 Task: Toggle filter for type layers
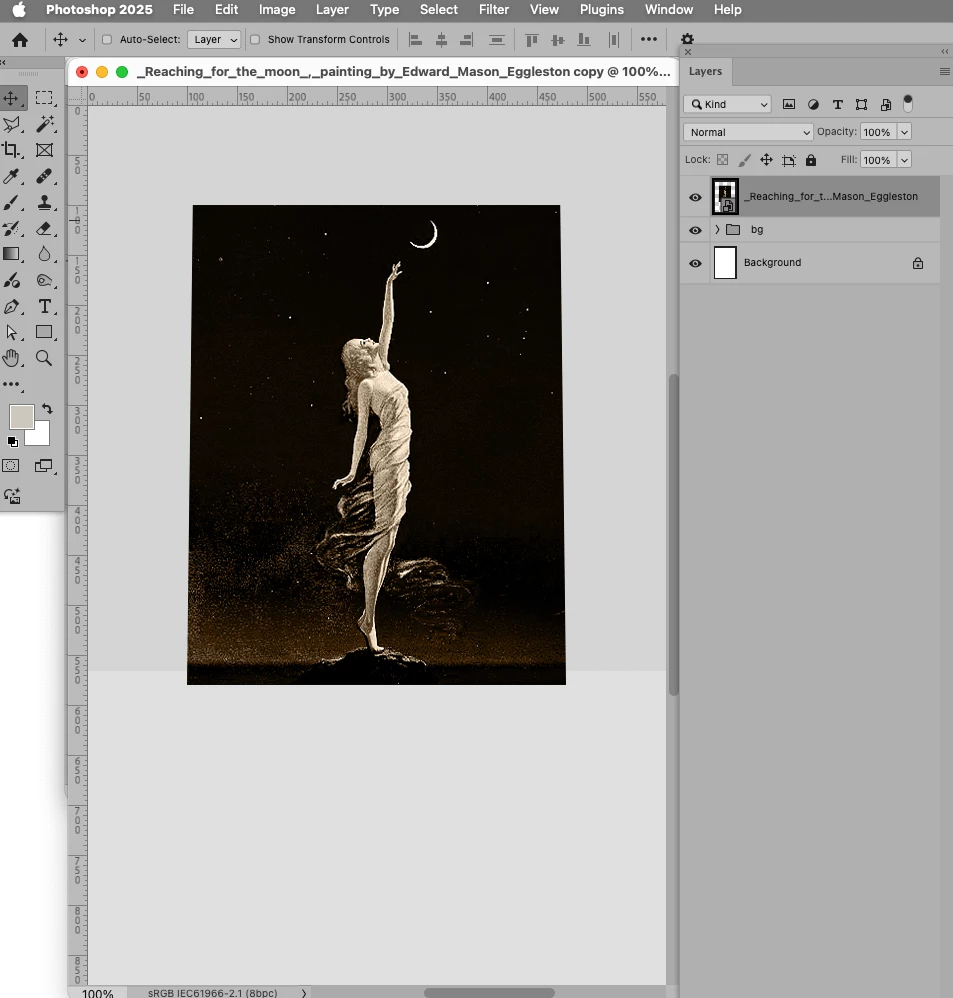837,104
